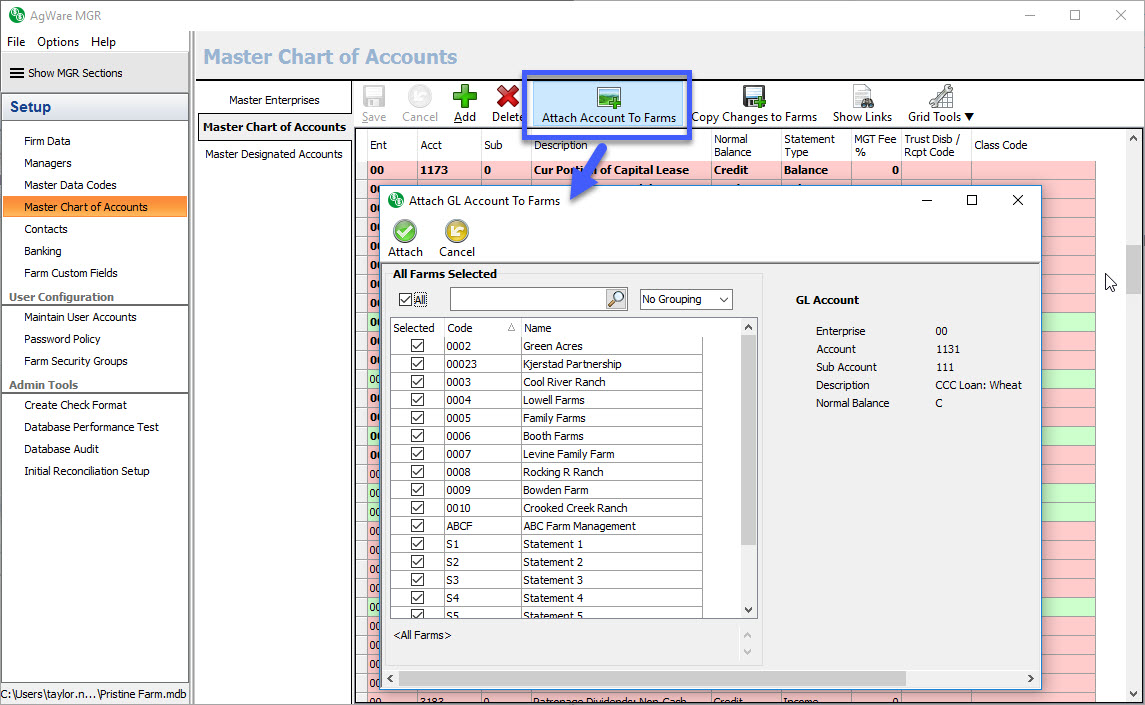This screenshot has width=1145, height=705.
Task: Uncheck the Green Acres farm checkbox
Action: (417, 346)
